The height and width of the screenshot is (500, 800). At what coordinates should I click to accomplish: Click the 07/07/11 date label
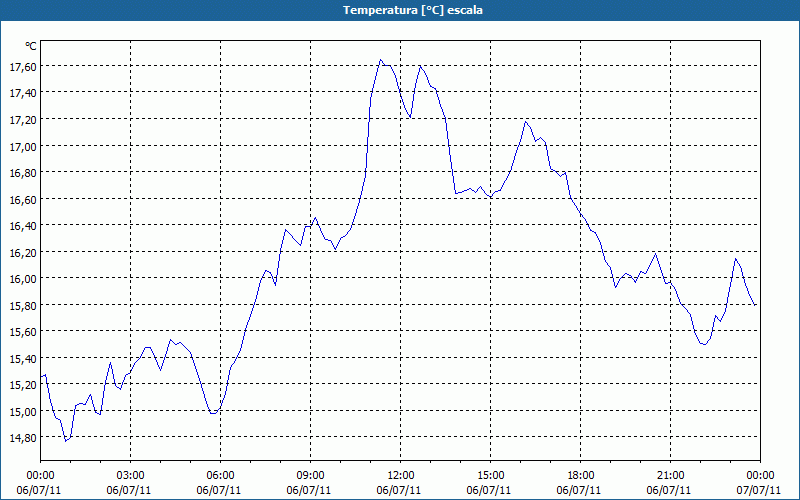tap(759, 490)
